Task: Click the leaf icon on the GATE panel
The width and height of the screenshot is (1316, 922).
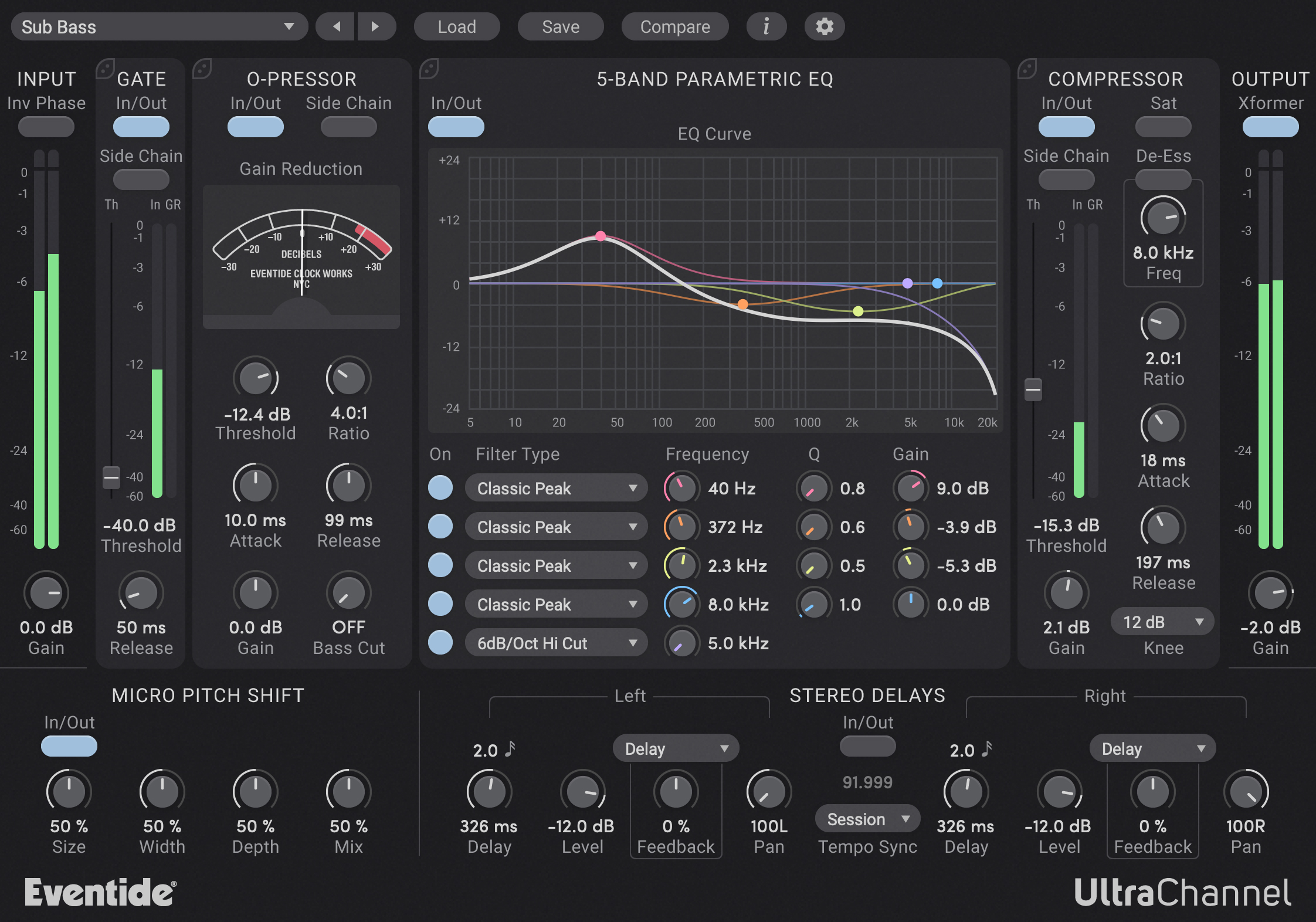Action: coord(104,68)
